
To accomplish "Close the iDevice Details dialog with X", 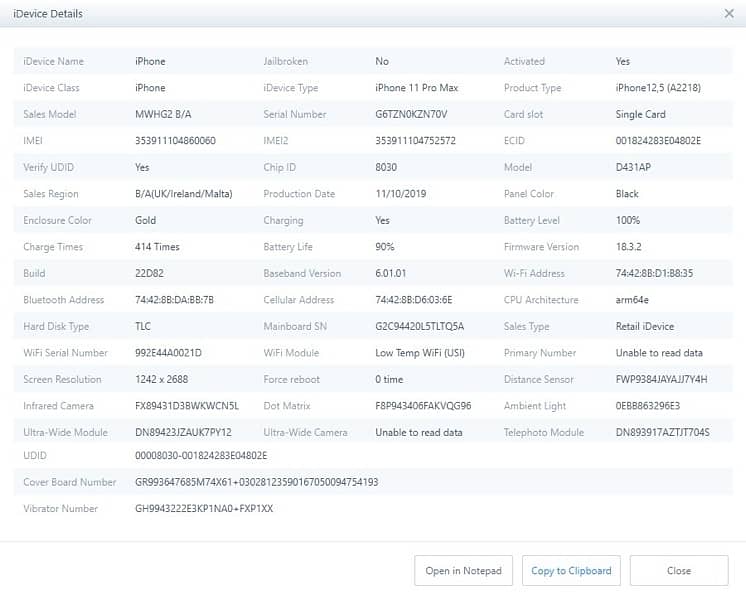I will click(x=729, y=14).
